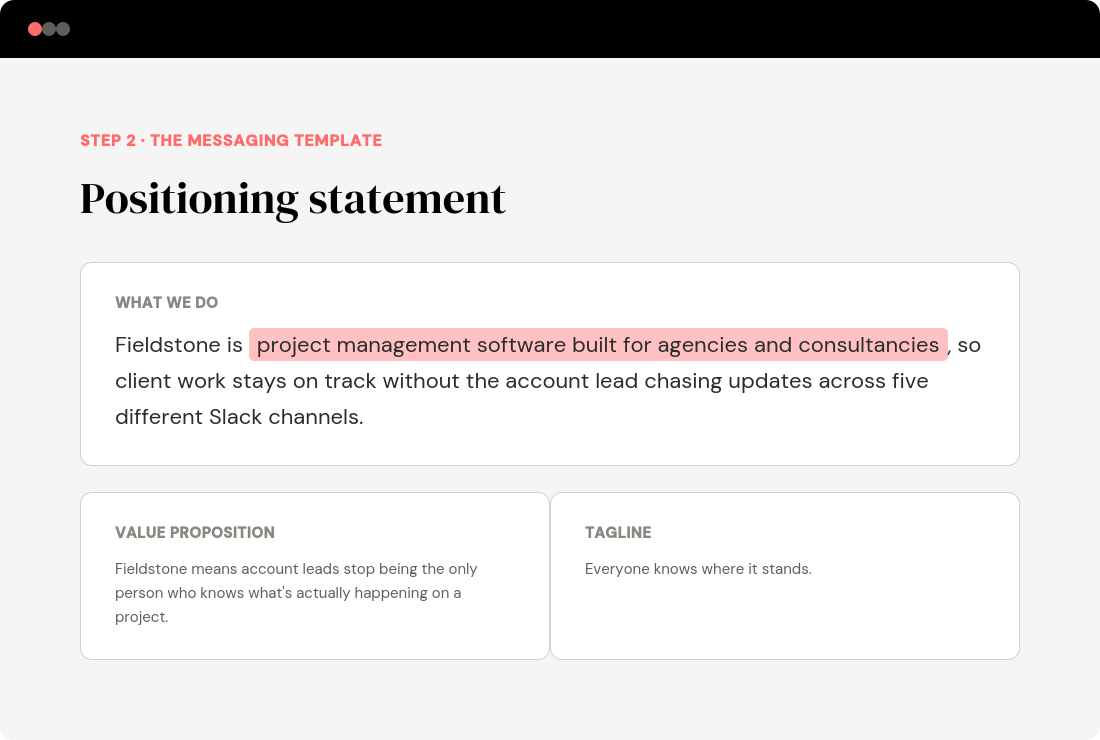Click the 'TAGLINE' card label
The image size is (1100, 740).
point(618,532)
